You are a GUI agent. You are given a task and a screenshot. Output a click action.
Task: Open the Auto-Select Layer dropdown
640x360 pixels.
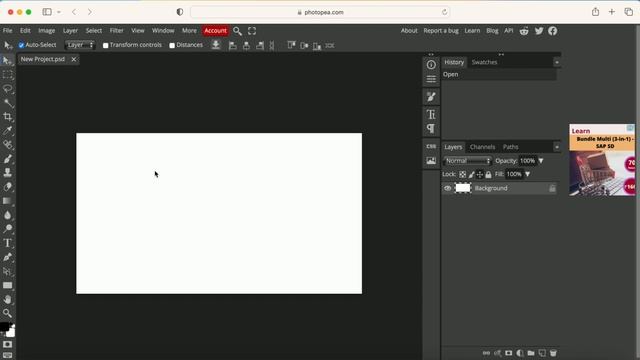[80, 45]
